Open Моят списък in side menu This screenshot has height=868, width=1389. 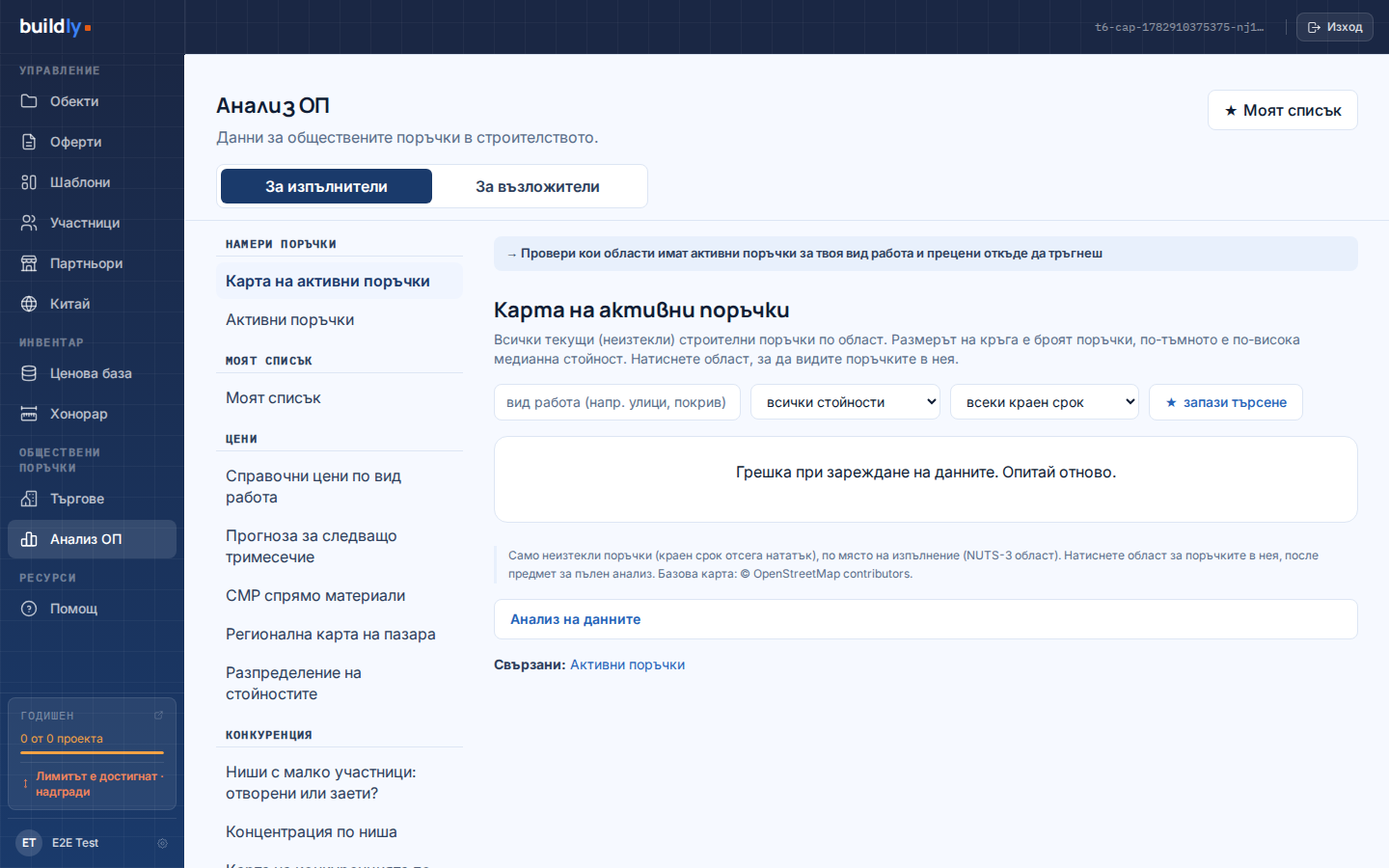[x=340, y=397]
